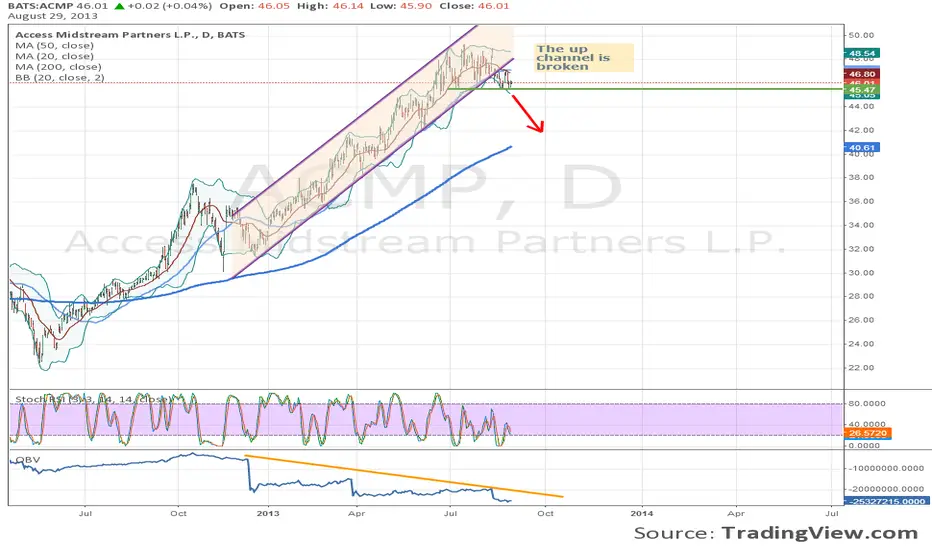Click the 36.00 price axis label
The width and height of the screenshot is (932, 550).
tap(861, 201)
